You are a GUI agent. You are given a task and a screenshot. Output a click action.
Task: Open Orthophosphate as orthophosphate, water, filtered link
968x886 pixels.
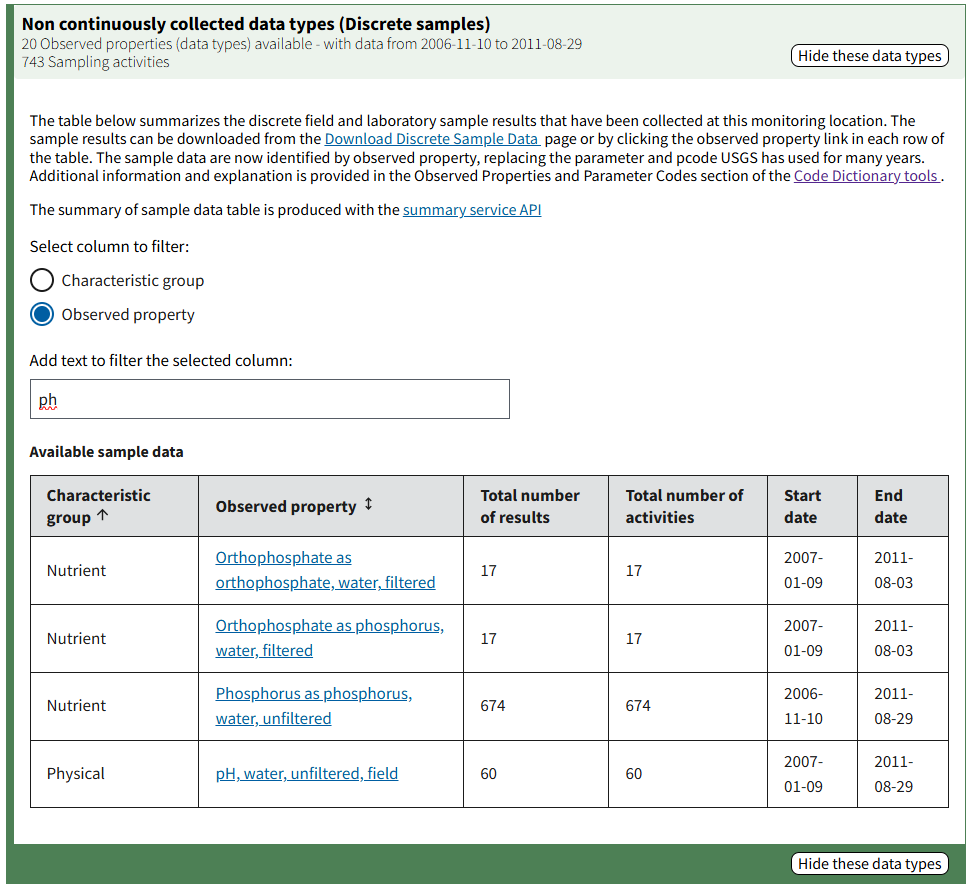325,570
